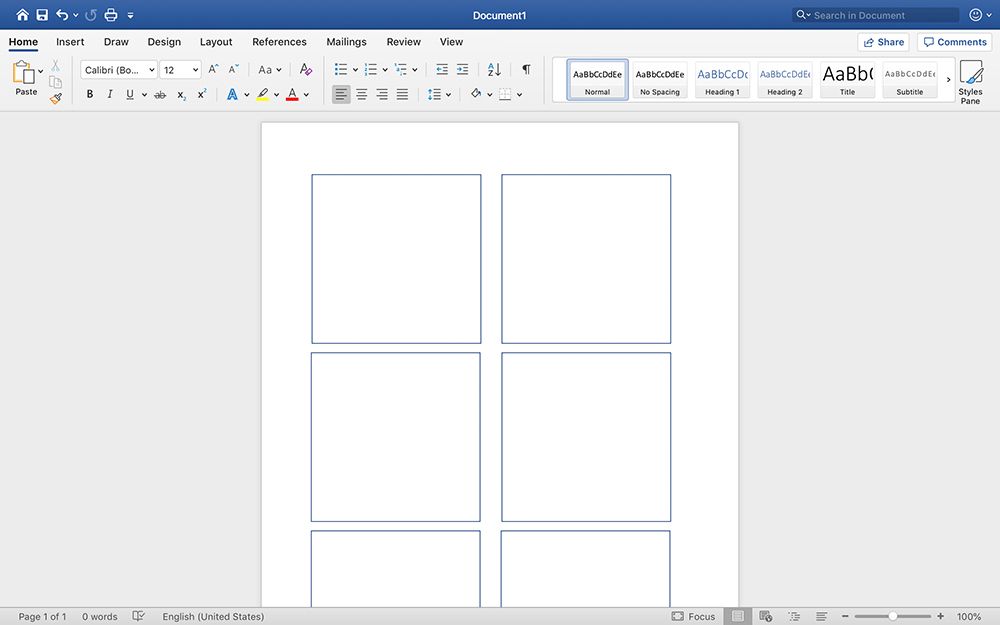Expand the styles gallery arrow

tap(948, 80)
